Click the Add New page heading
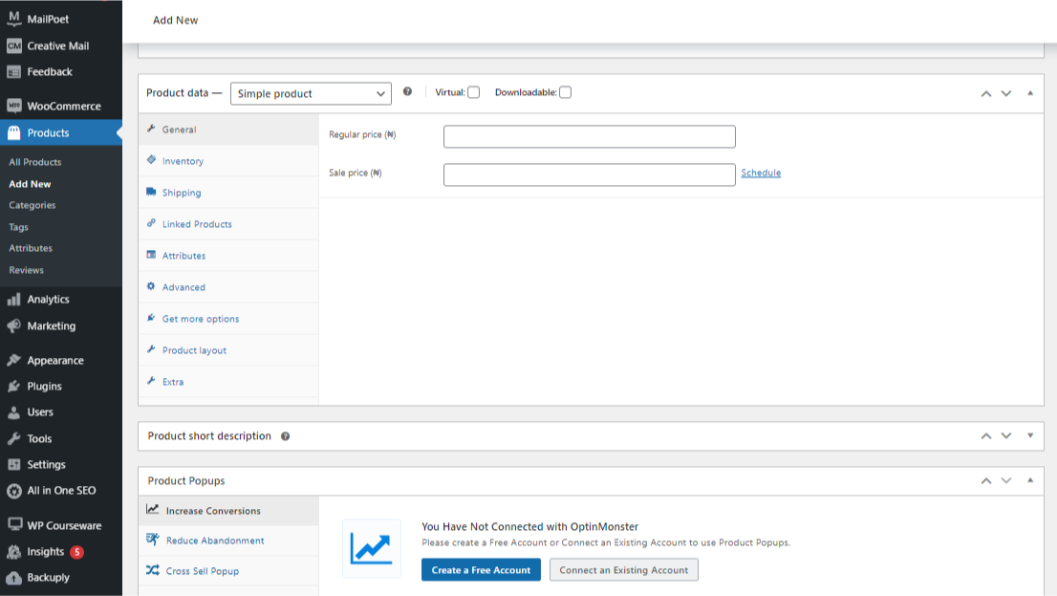 pos(175,20)
